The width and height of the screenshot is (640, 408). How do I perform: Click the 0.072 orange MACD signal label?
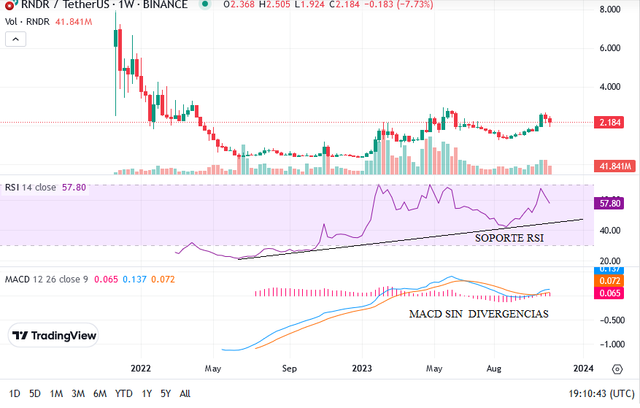click(609, 281)
